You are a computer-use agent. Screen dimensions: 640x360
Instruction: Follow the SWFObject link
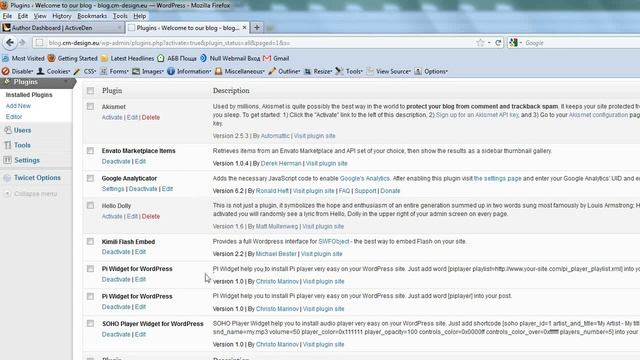point(333,241)
